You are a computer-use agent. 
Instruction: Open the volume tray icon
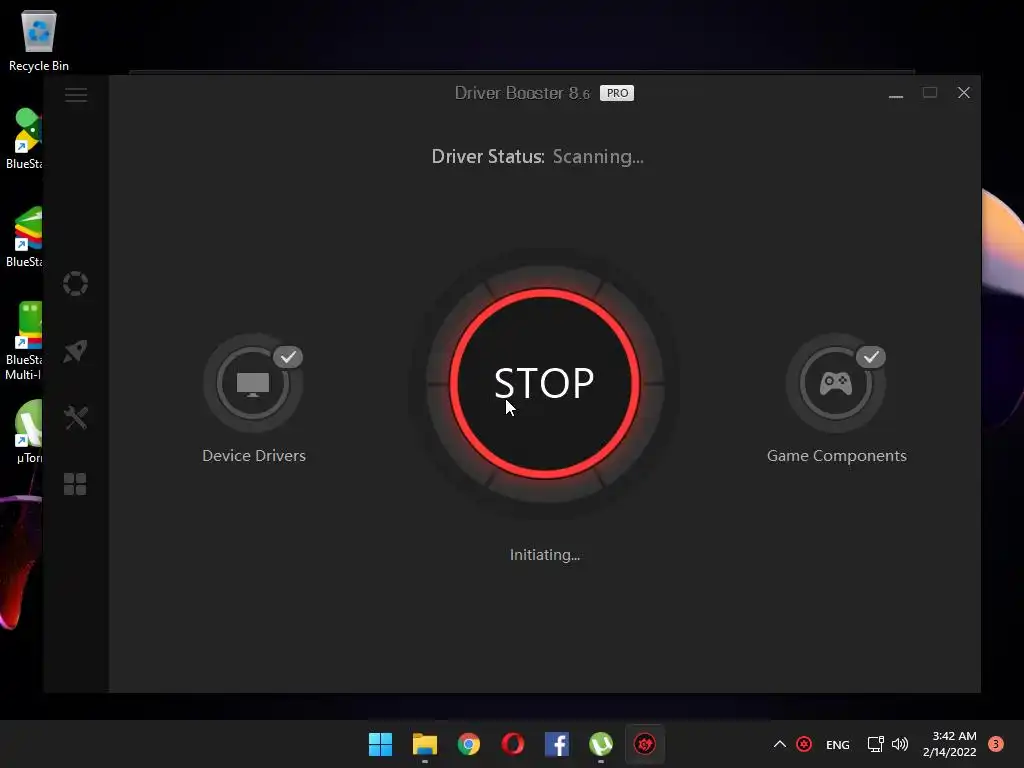(x=900, y=744)
